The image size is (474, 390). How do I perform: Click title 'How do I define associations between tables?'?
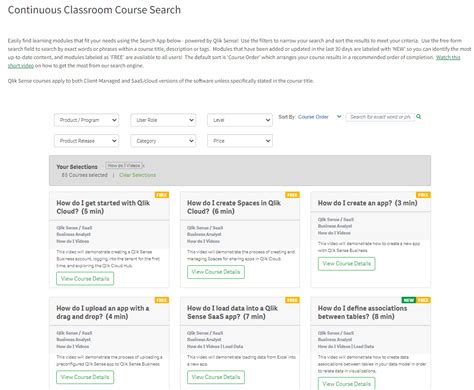(x=362, y=312)
